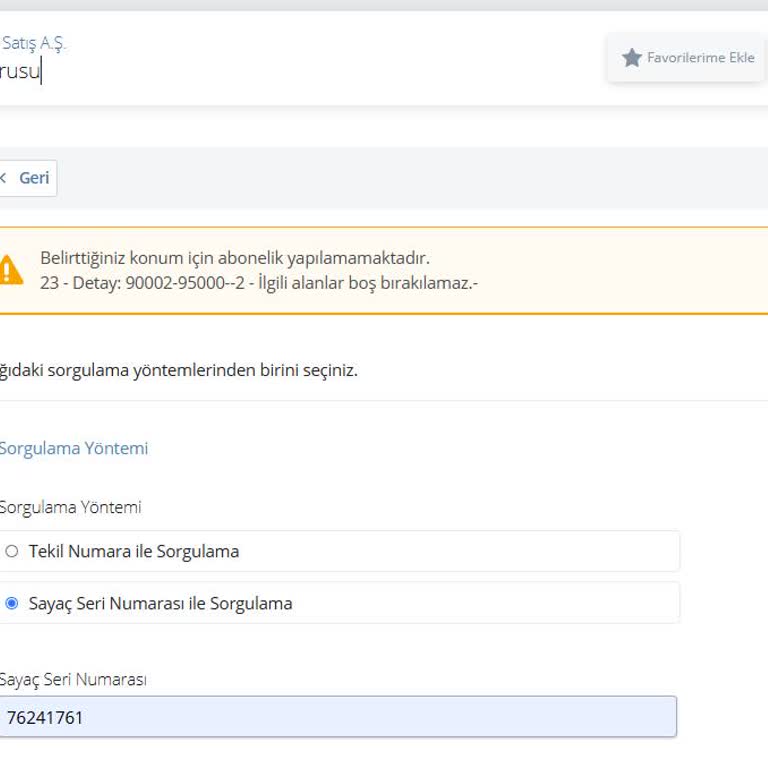This screenshot has width=768, height=768.
Task: Click the blue Sorgulama Yöntemi section heading
Action: (74, 448)
